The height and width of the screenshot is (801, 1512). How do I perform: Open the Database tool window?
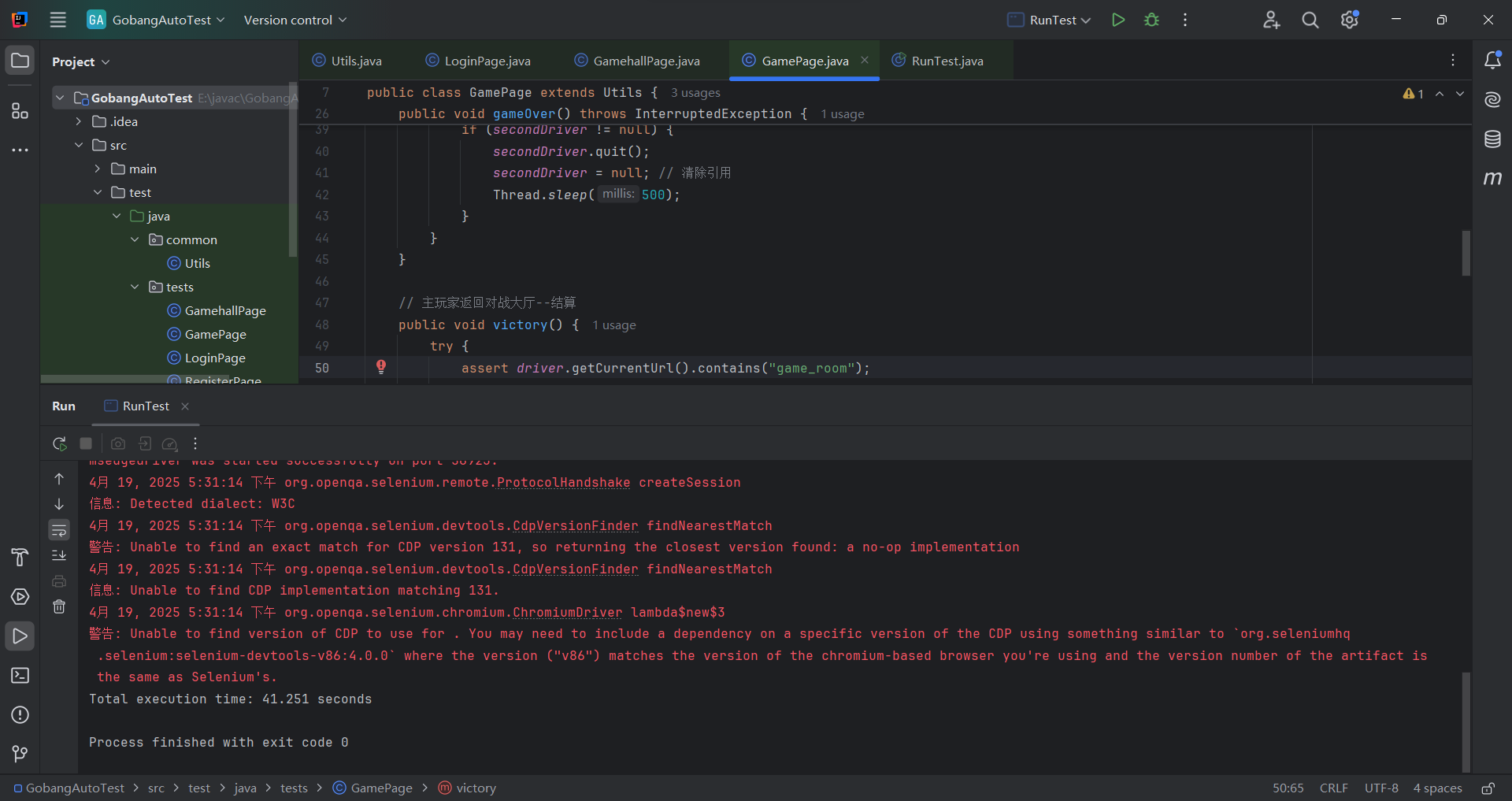(1492, 139)
